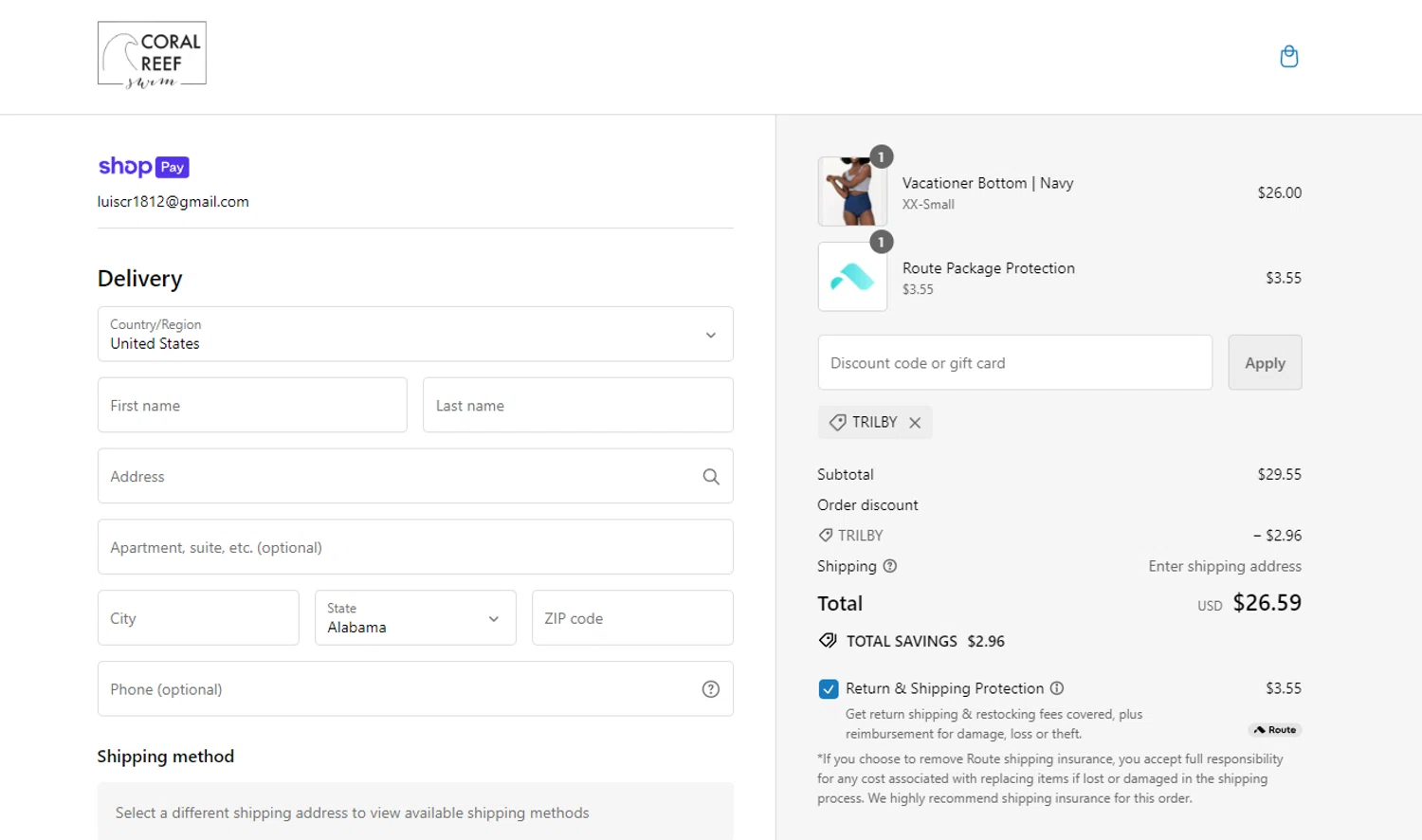This screenshot has width=1422, height=840.
Task: Click the ZIP code input
Action: tap(632, 618)
